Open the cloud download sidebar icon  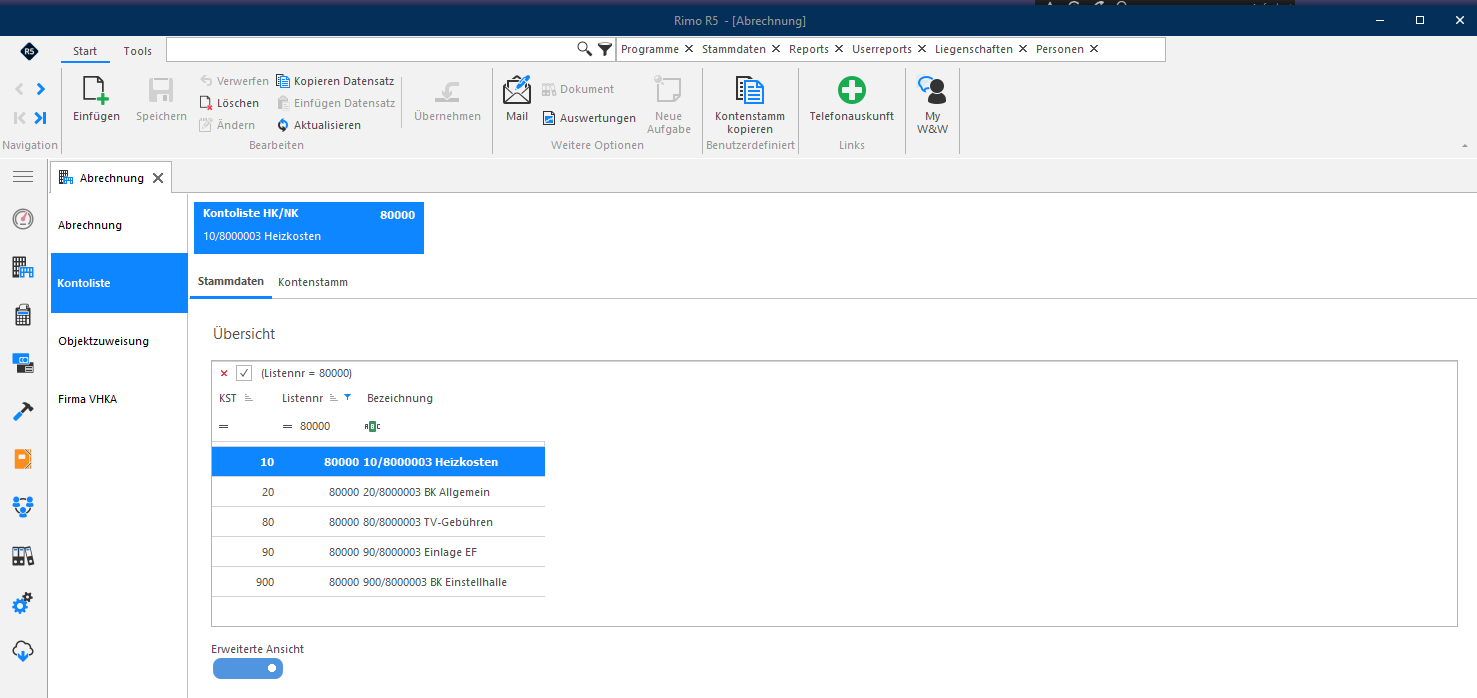[x=23, y=651]
